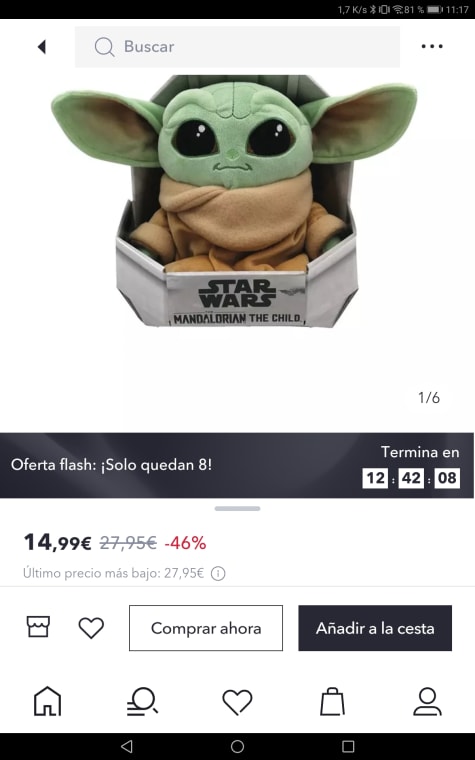The image size is (475, 760).
Task: Go to Home tab in bottom bar
Action: [47, 701]
